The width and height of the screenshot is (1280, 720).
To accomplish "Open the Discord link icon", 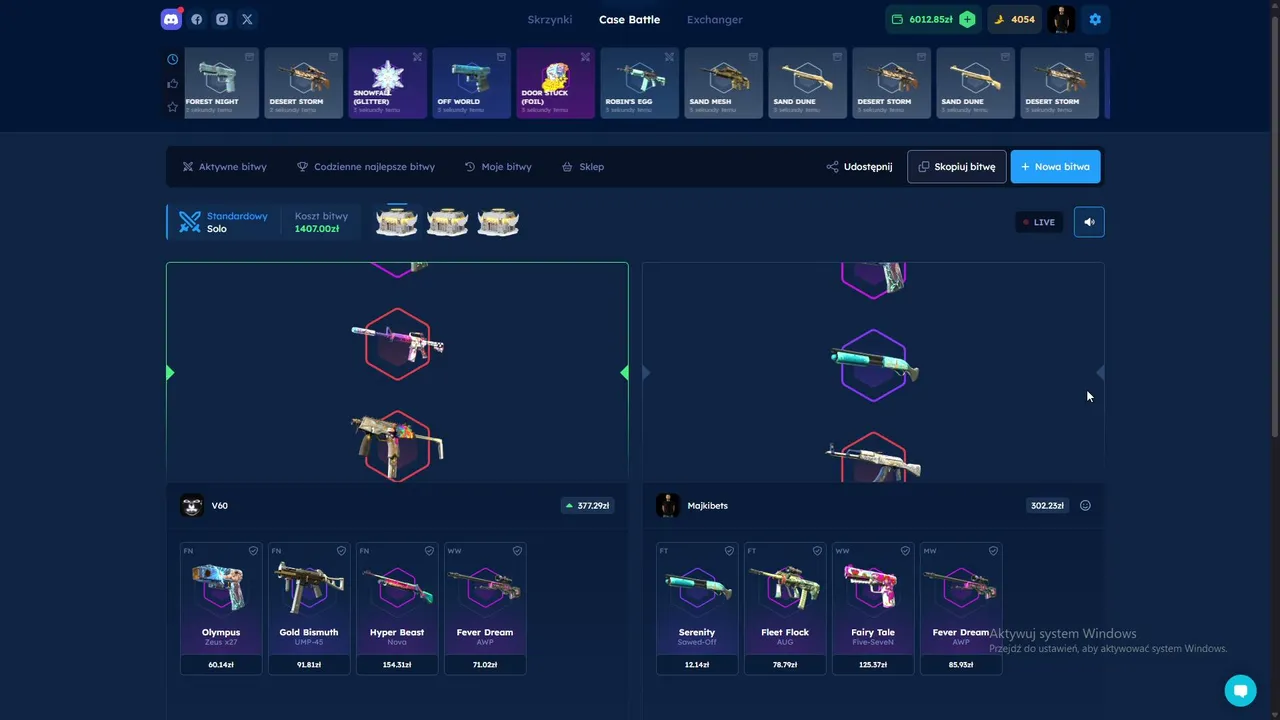I will point(171,19).
